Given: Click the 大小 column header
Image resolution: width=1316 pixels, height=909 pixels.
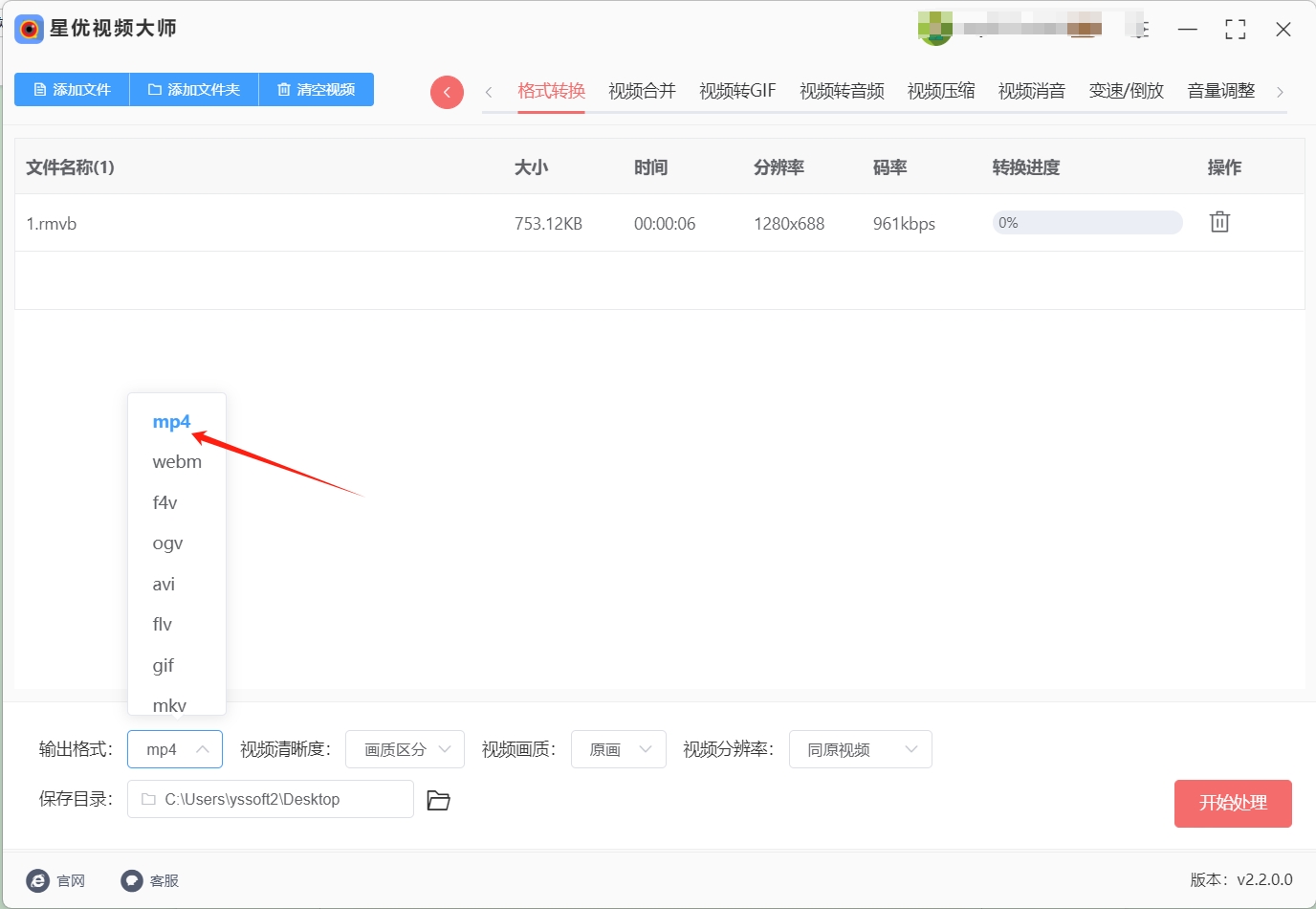Looking at the screenshot, I should (x=531, y=167).
